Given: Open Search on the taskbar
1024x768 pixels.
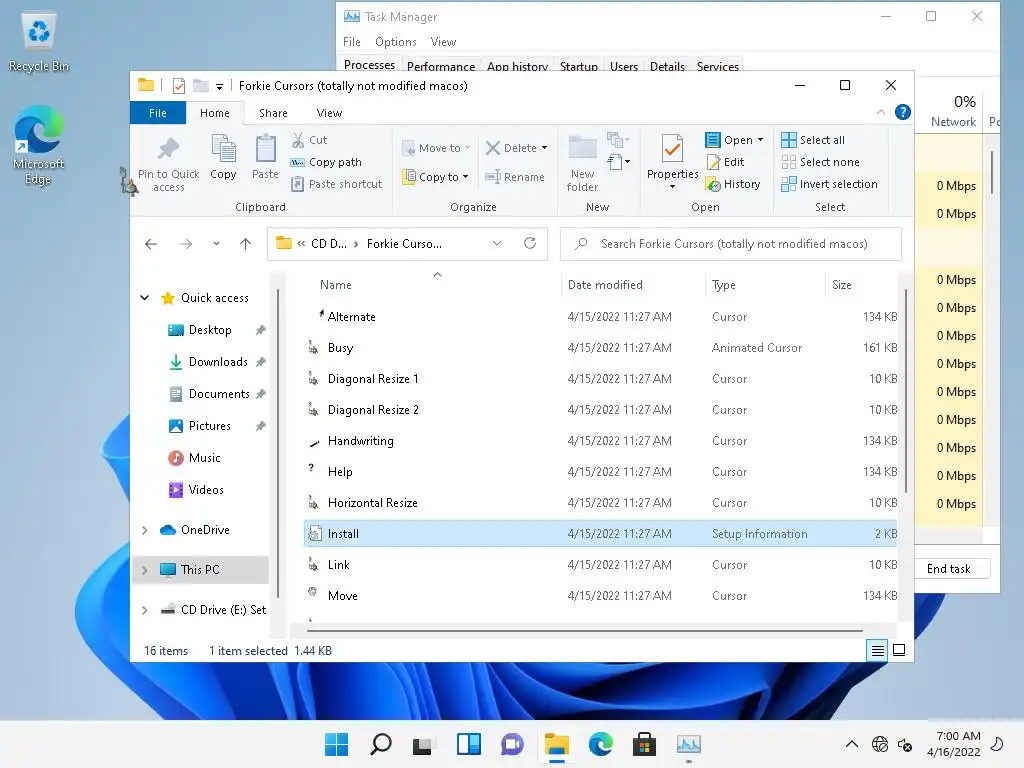Looking at the screenshot, I should 381,744.
